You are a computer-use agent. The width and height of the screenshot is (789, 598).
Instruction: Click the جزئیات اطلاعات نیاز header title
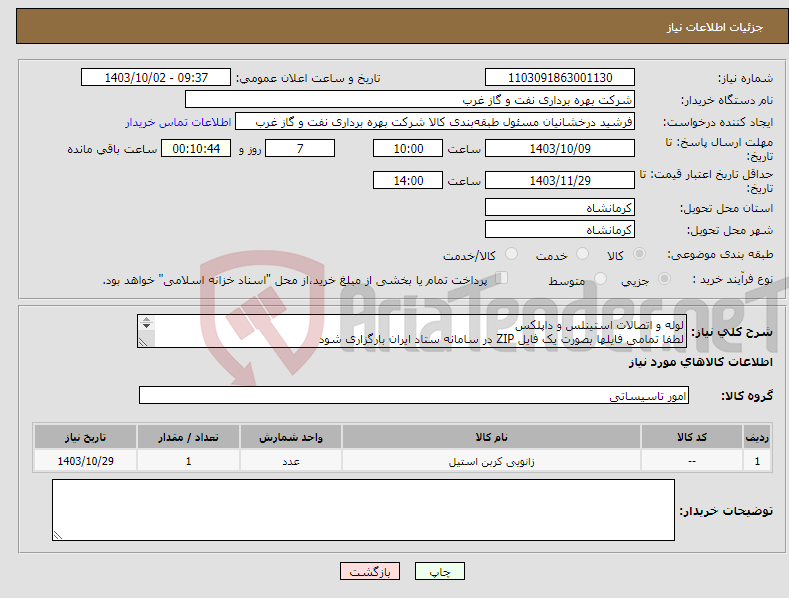tap(715, 27)
